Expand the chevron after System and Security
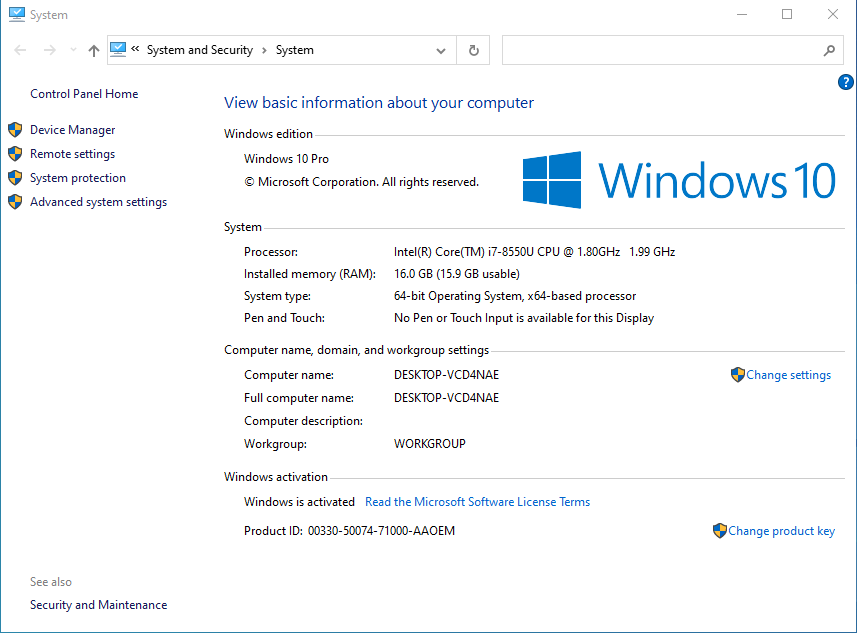Screen dimensions: 857x633 265,50
